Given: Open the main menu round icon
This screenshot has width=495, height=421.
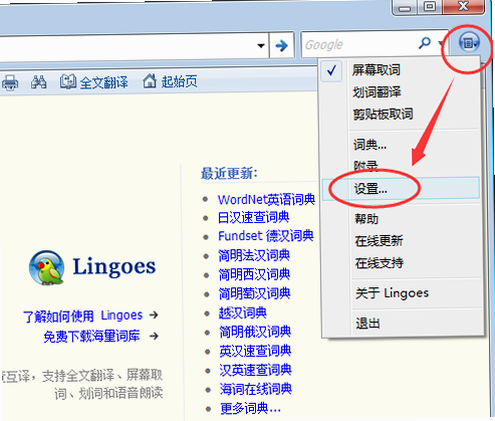Looking at the screenshot, I should [x=469, y=43].
